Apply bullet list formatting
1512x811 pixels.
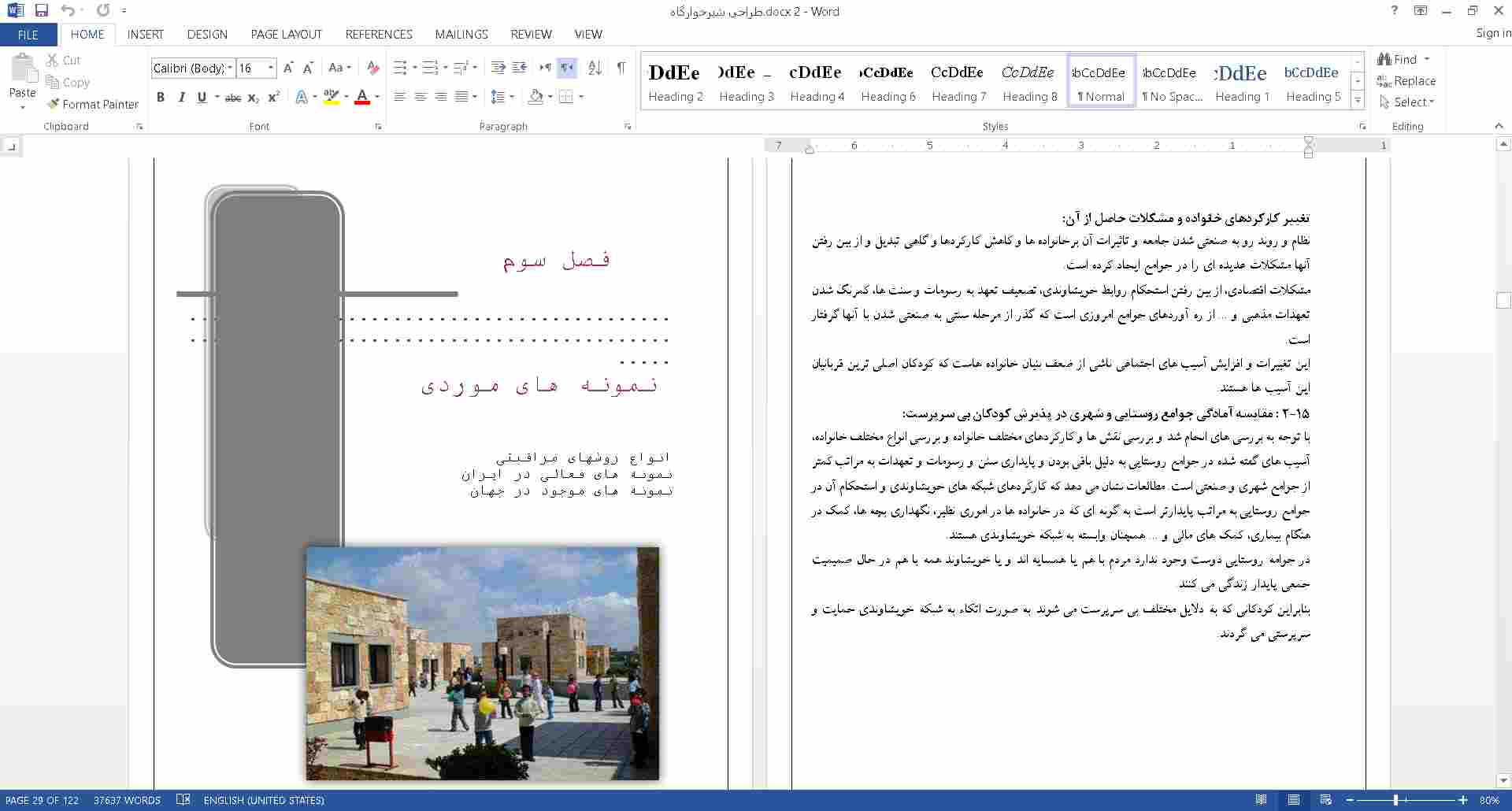pos(400,68)
